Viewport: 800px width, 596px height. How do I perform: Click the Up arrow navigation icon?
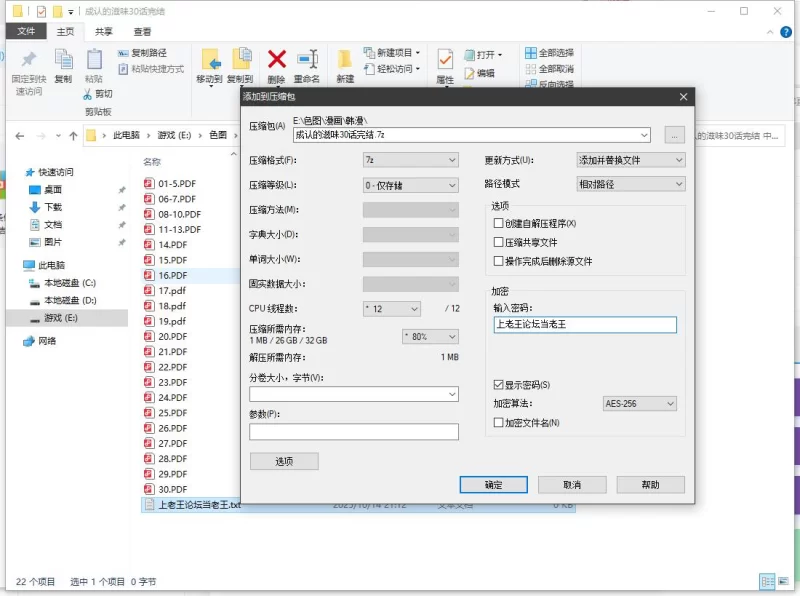73,135
